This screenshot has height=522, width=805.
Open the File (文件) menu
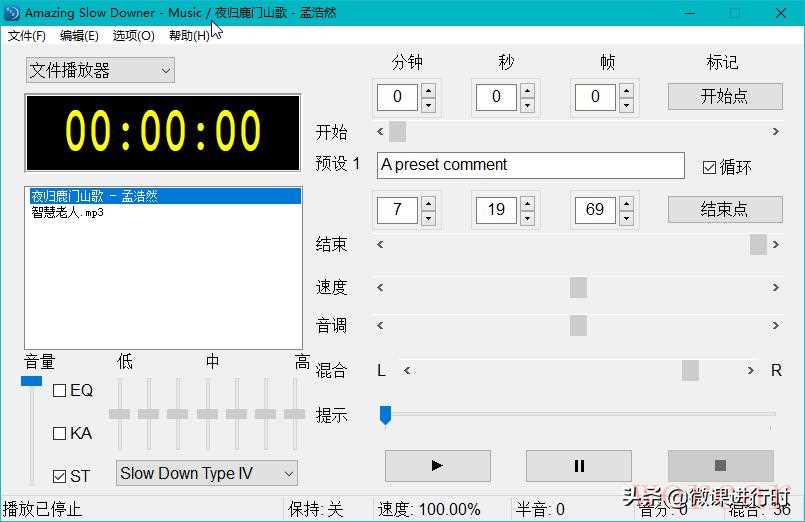pyautogui.click(x=27, y=36)
